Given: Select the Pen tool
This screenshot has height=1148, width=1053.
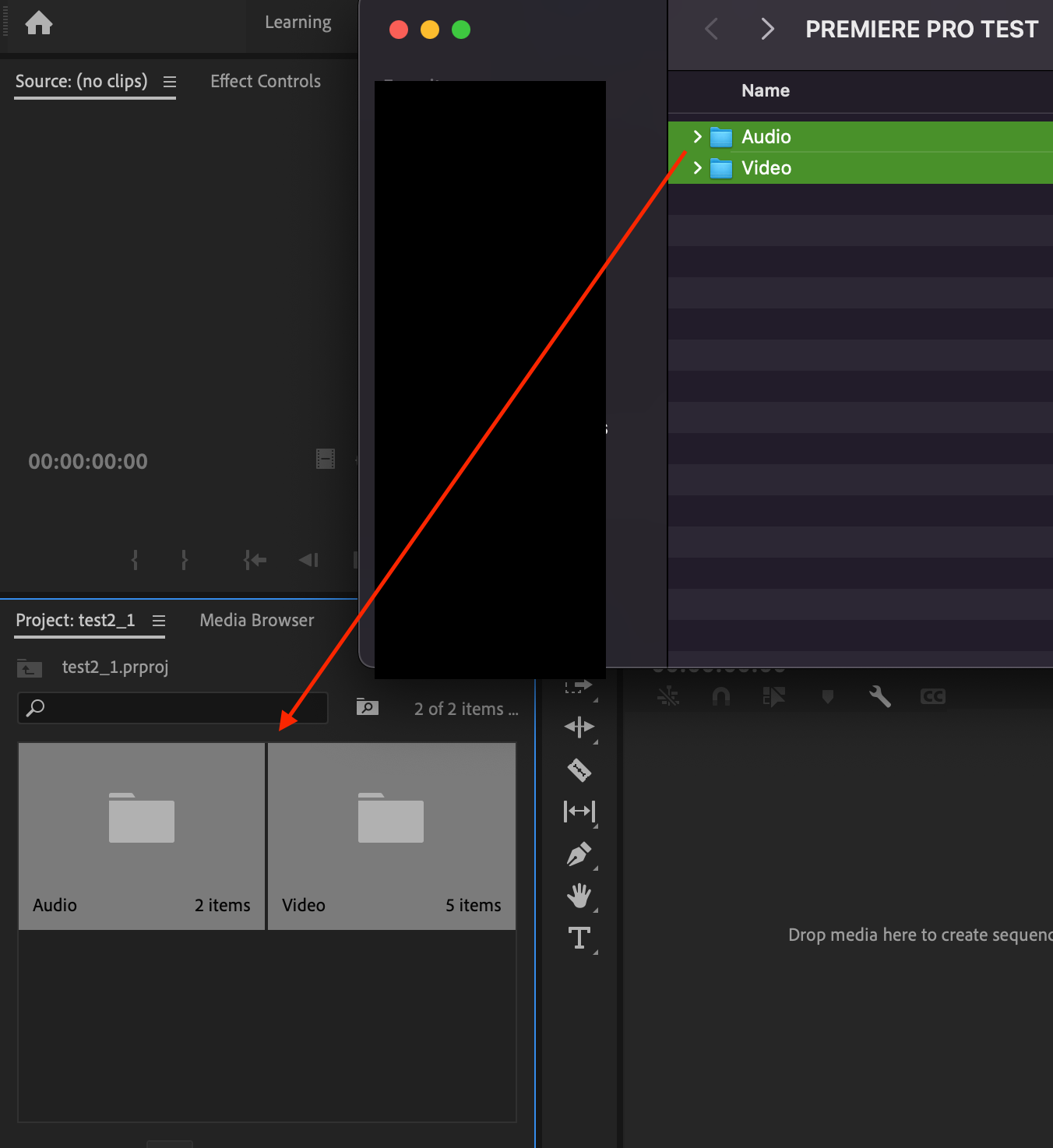Looking at the screenshot, I should coord(579,854).
